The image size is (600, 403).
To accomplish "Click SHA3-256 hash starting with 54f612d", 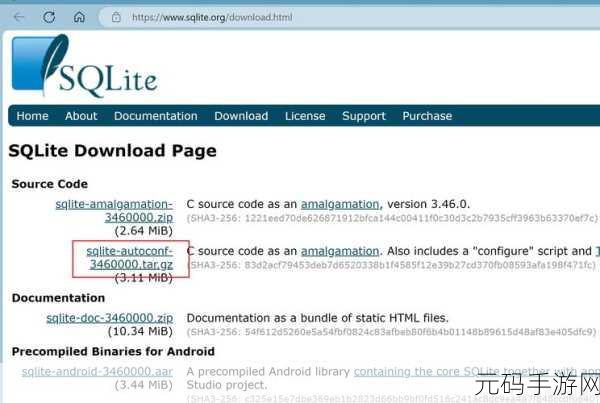I will coord(392,332).
